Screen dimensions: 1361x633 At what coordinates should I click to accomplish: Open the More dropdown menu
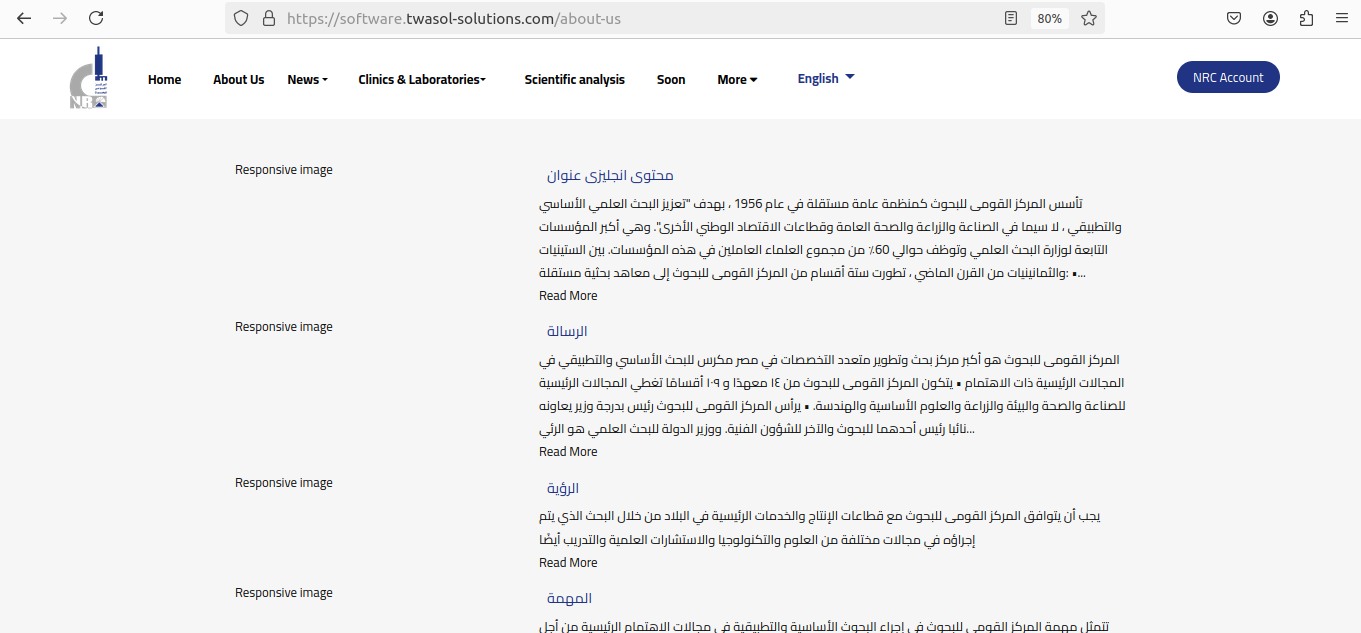tap(737, 80)
